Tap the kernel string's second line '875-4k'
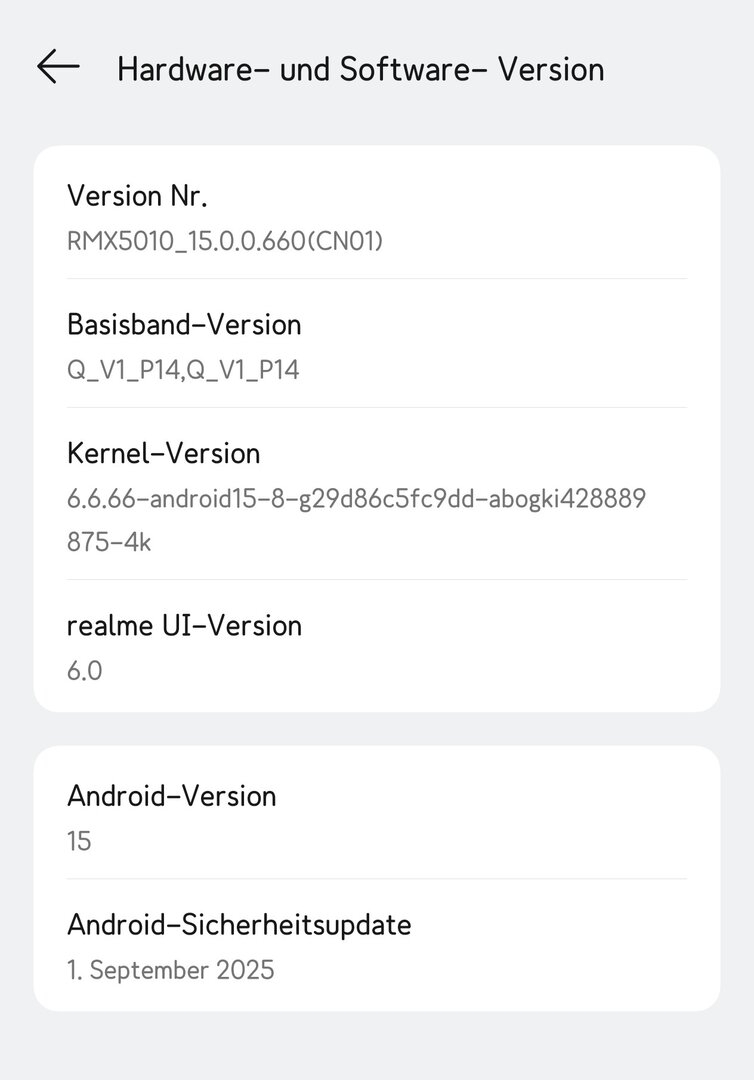Screen dimensions: 754x1080 pos(109,542)
